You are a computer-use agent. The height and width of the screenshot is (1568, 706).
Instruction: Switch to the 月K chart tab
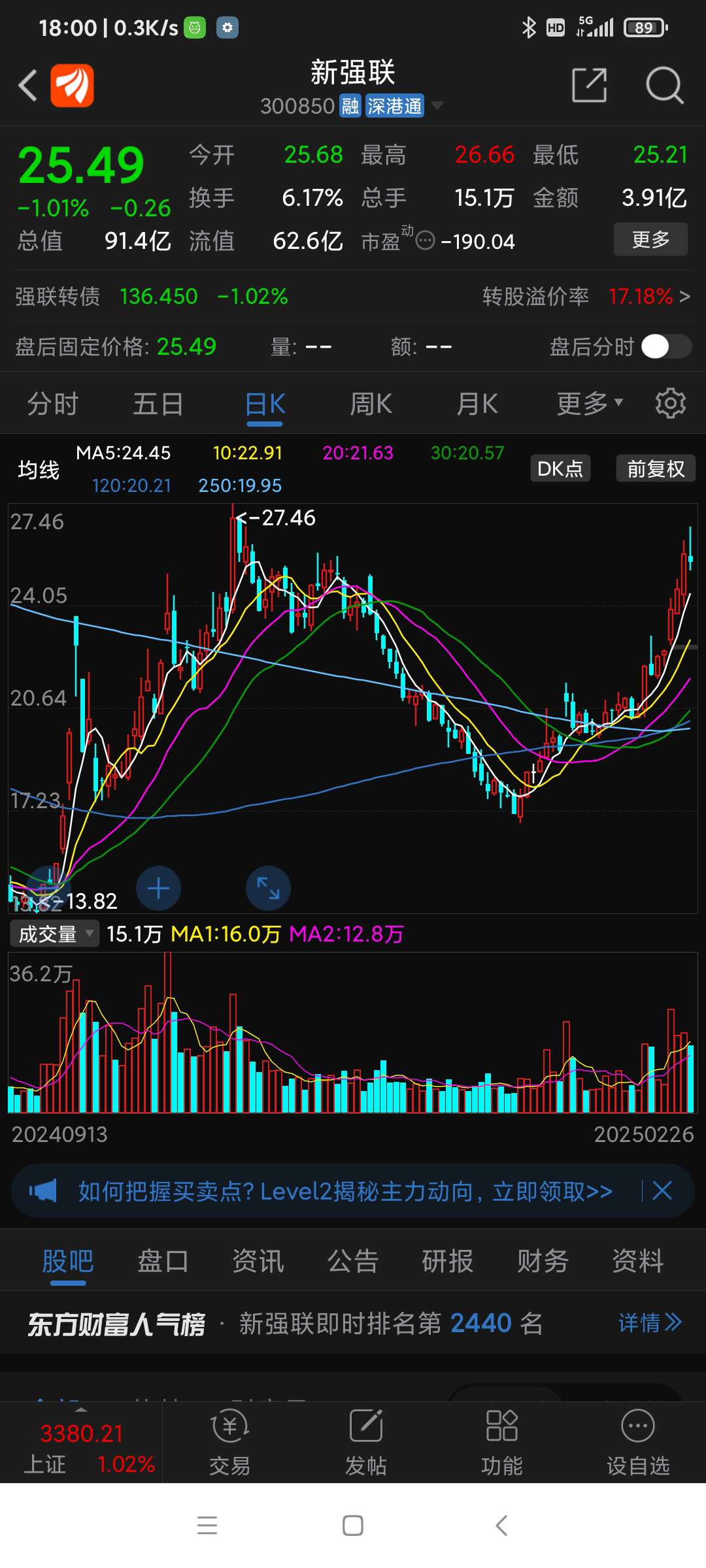click(x=477, y=404)
